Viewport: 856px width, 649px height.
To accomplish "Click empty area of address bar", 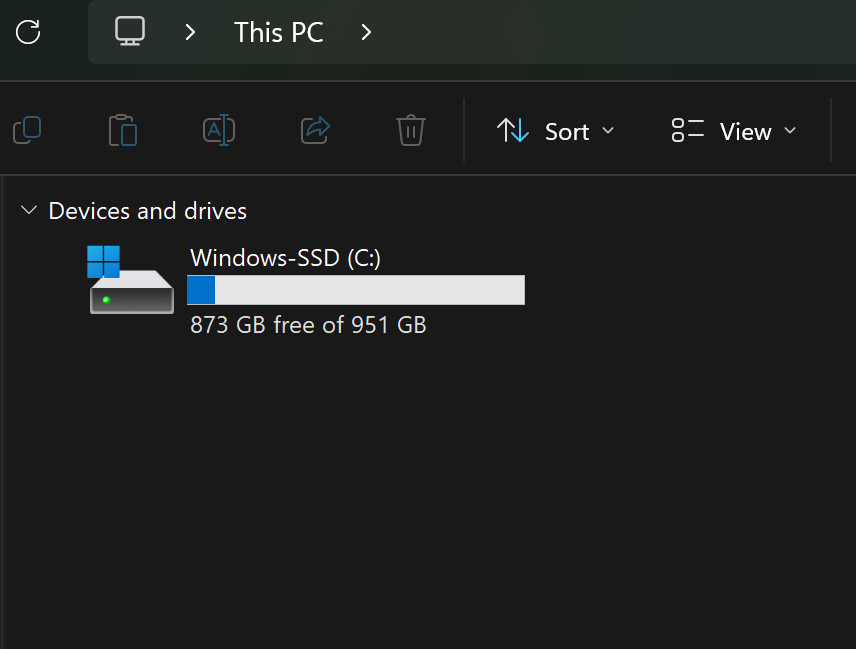I will [x=611, y=32].
